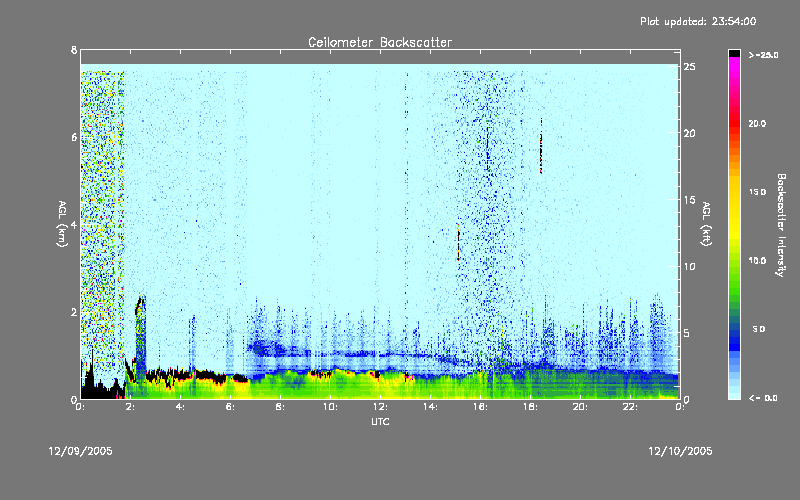Click the colorbar label ">=25.0"
This screenshot has width=800, height=500.
click(x=763, y=55)
